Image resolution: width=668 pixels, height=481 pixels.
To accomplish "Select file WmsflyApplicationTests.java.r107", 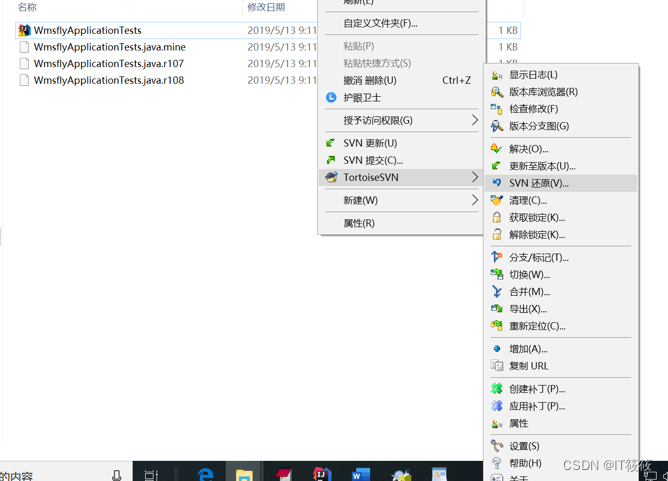I will [x=109, y=63].
